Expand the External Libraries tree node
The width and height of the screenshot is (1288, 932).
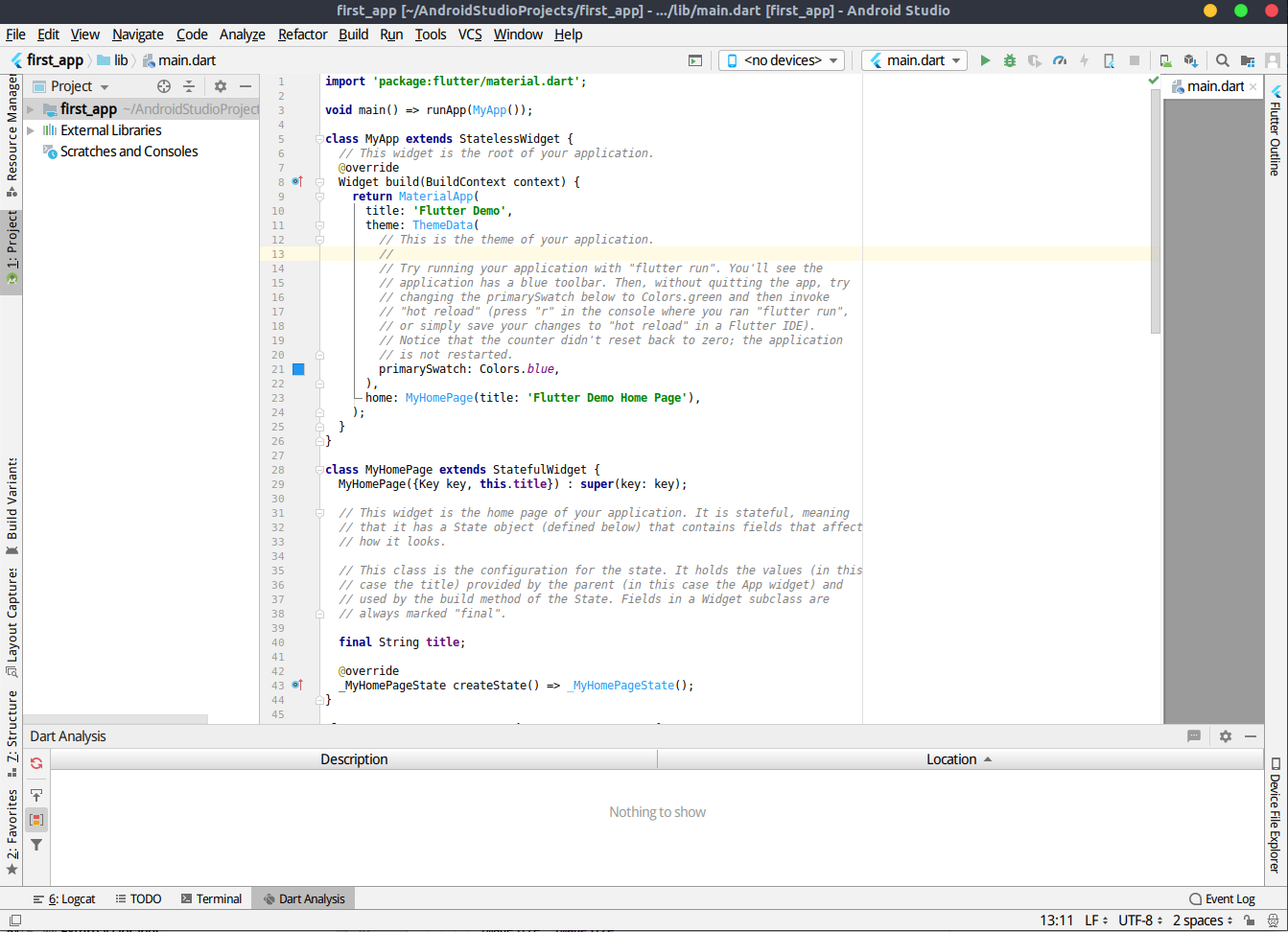[x=29, y=129]
